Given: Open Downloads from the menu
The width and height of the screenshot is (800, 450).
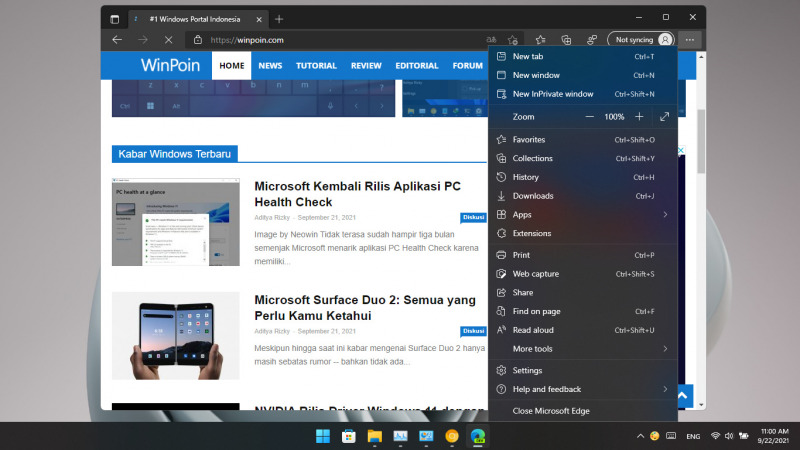Looking at the screenshot, I should click(583, 196).
